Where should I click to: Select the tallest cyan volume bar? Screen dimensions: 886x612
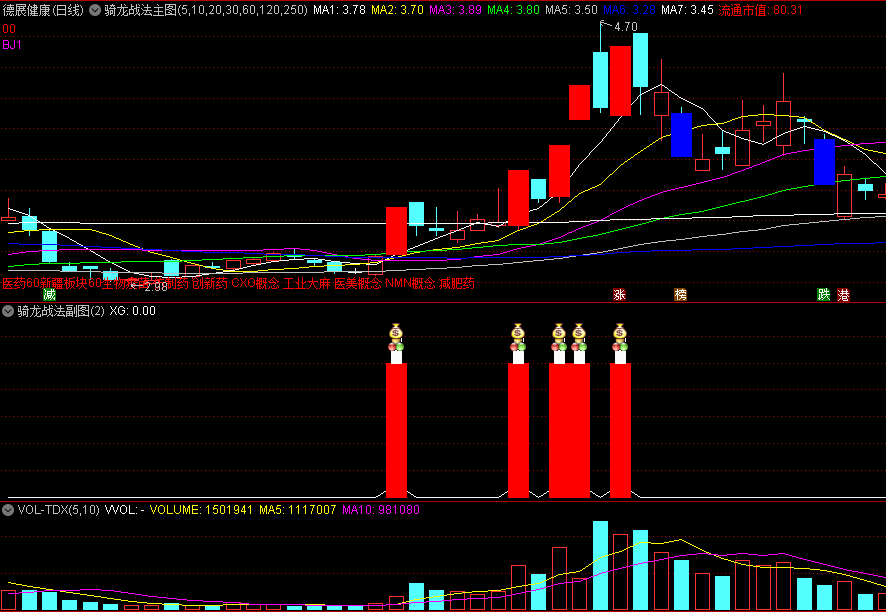point(600,565)
